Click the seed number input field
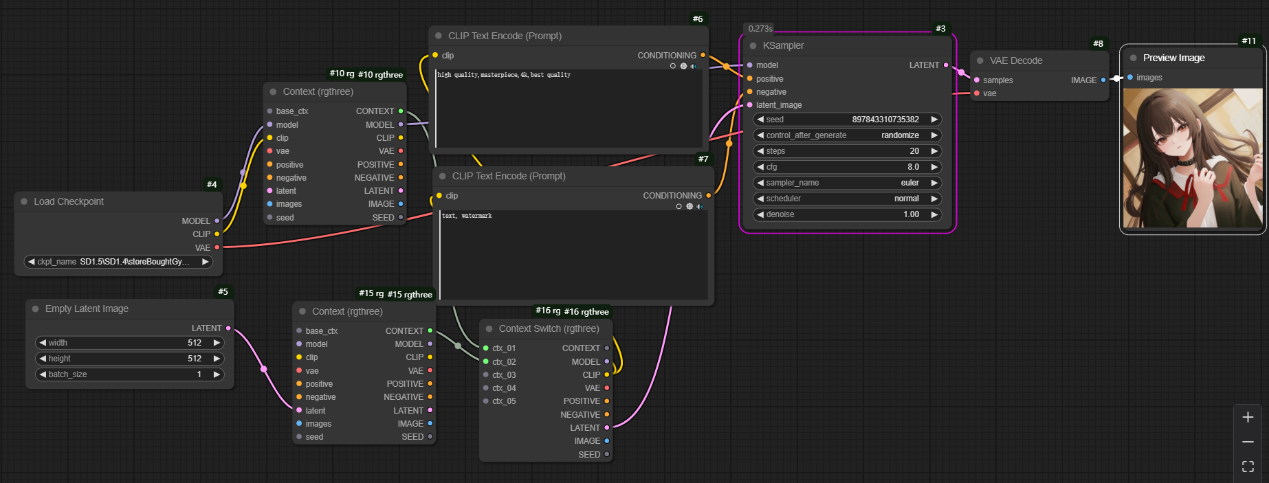 pos(848,119)
